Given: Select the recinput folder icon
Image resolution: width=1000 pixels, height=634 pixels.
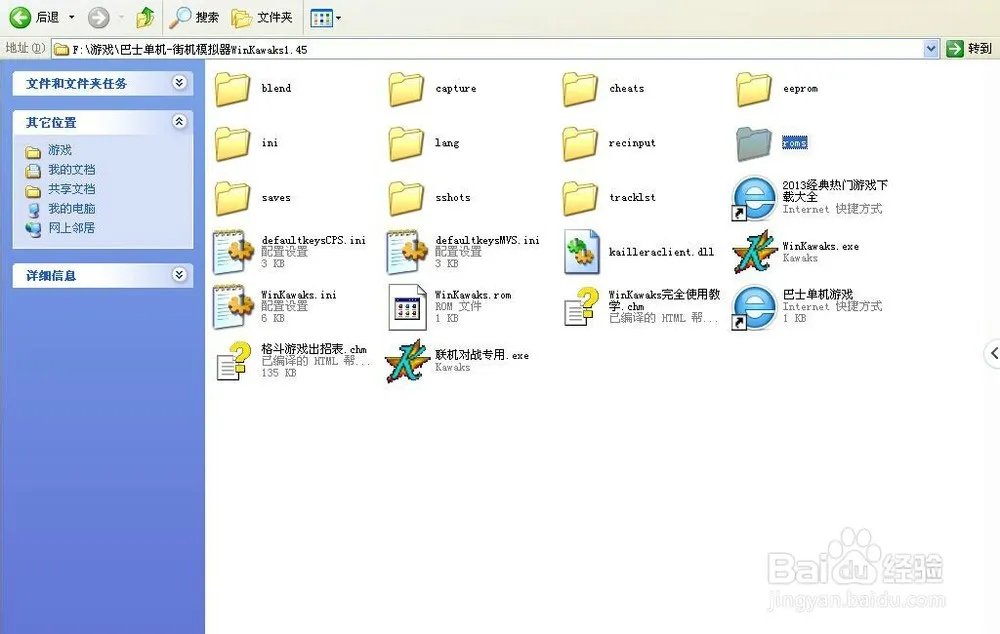Looking at the screenshot, I should click(580, 143).
